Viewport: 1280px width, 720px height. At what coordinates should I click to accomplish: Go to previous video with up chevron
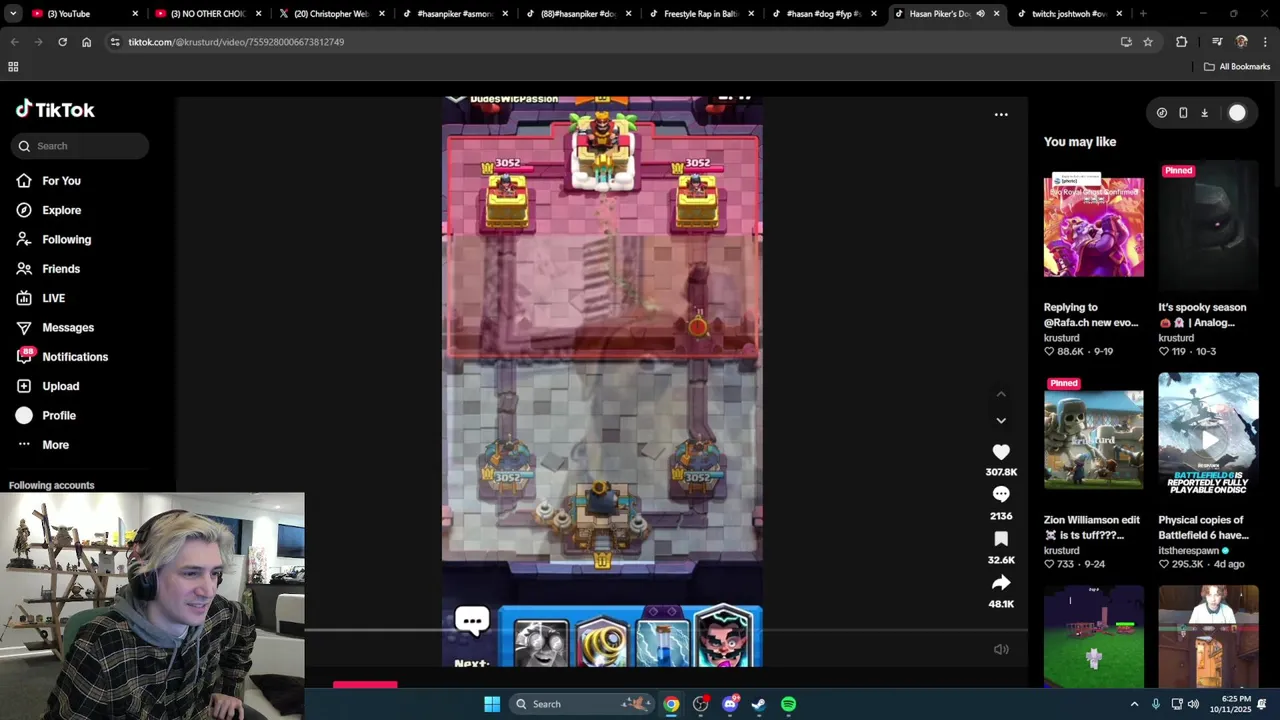tap(1001, 395)
